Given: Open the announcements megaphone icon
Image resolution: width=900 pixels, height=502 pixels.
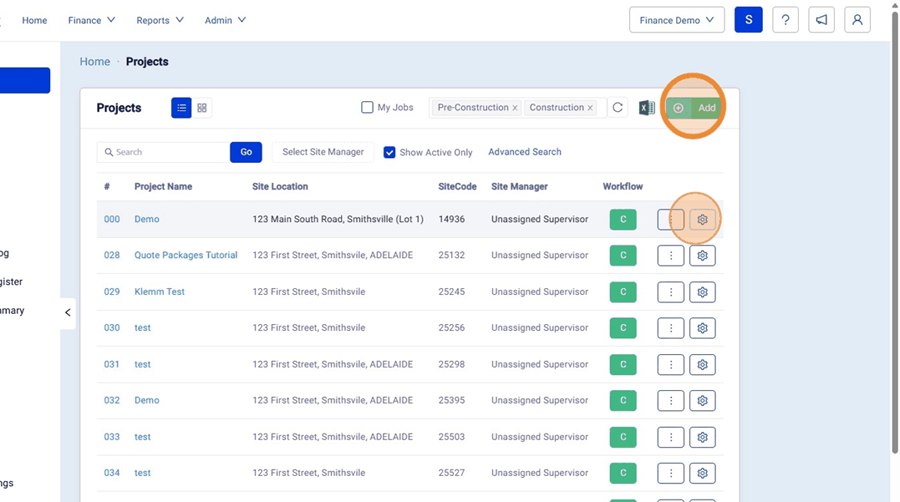Looking at the screenshot, I should click(x=821, y=20).
